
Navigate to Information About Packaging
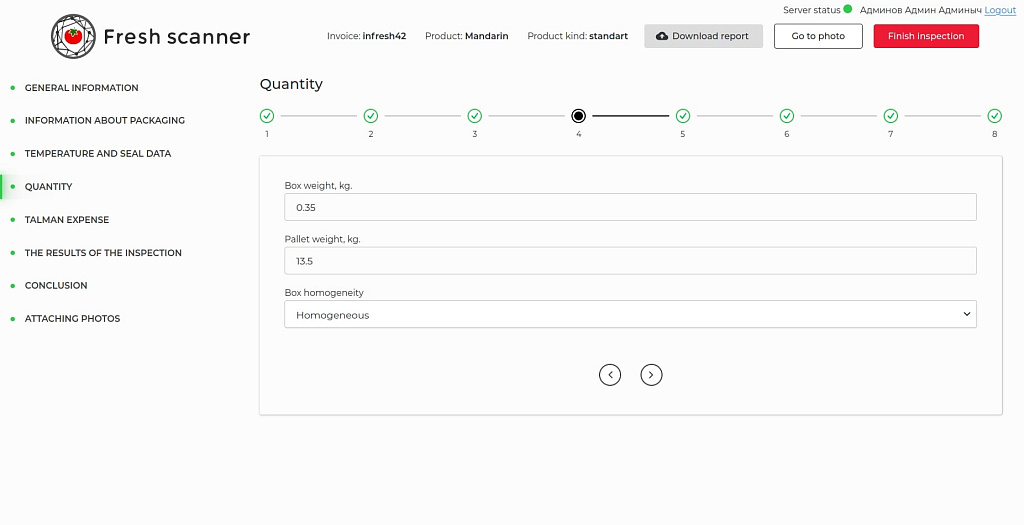[104, 121]
